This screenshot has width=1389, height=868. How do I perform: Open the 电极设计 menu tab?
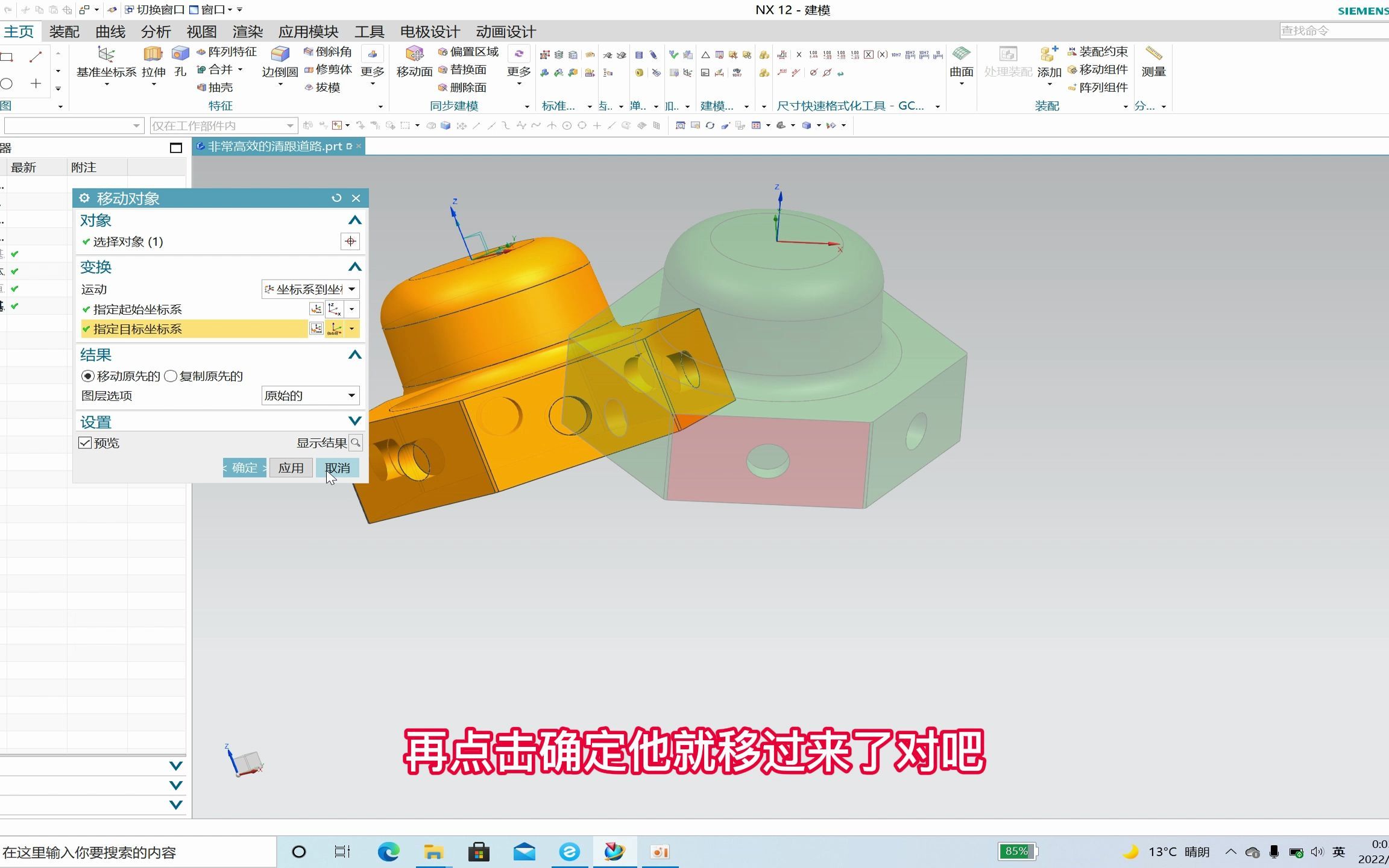coord(429,31)
